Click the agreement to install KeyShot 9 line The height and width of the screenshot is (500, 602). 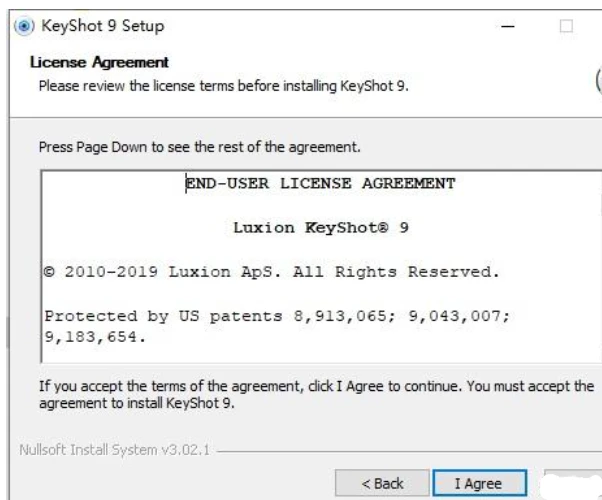coord(137,403)
